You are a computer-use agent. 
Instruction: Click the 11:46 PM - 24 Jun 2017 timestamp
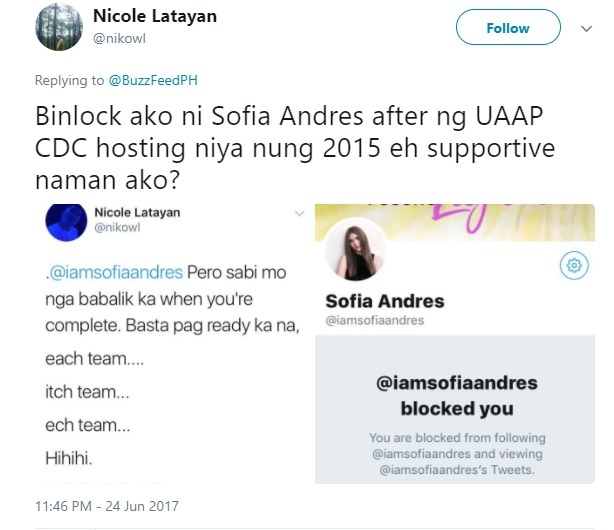click(107, 506)
